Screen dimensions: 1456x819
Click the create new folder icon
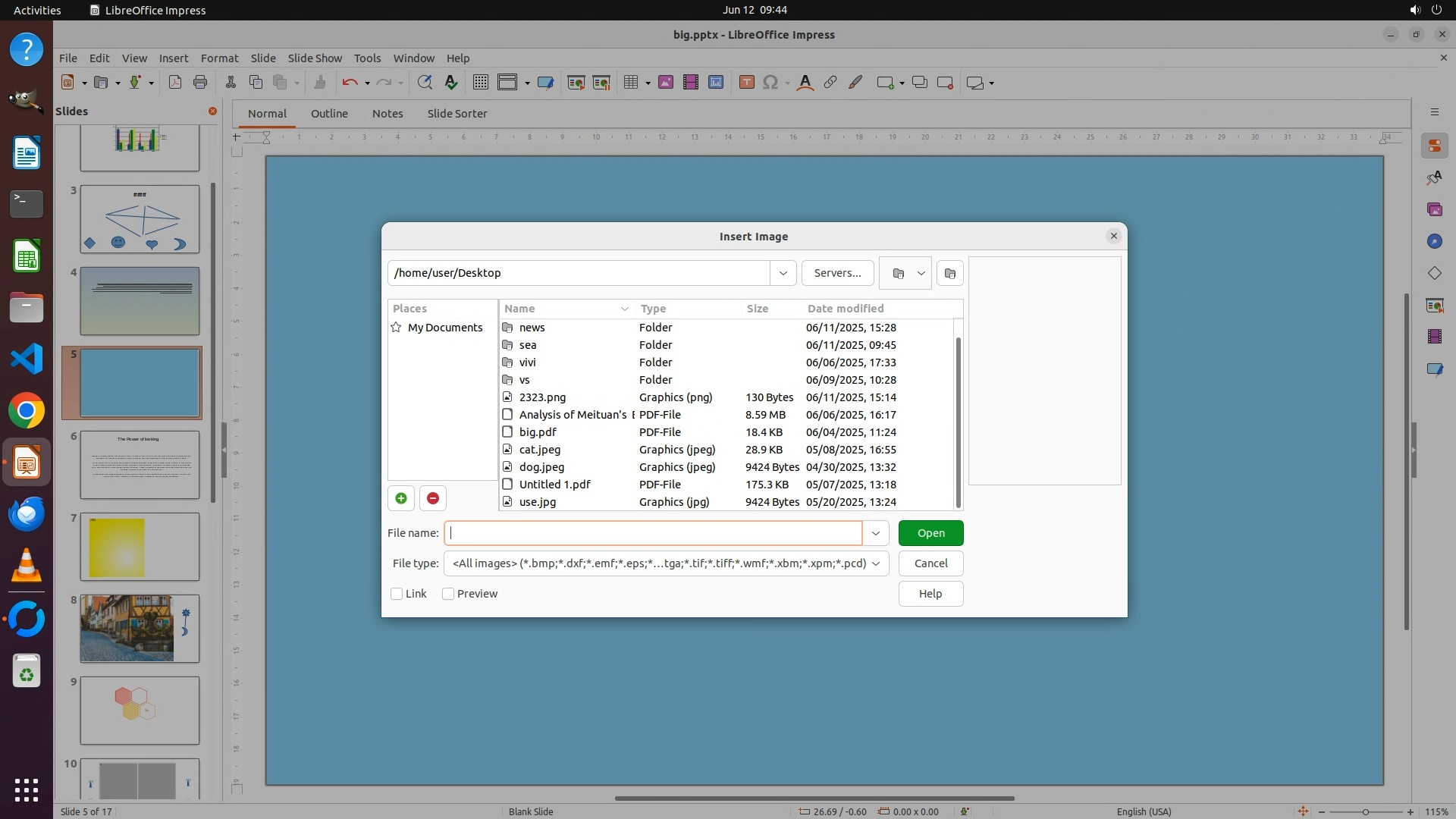(x=949, y=273)
